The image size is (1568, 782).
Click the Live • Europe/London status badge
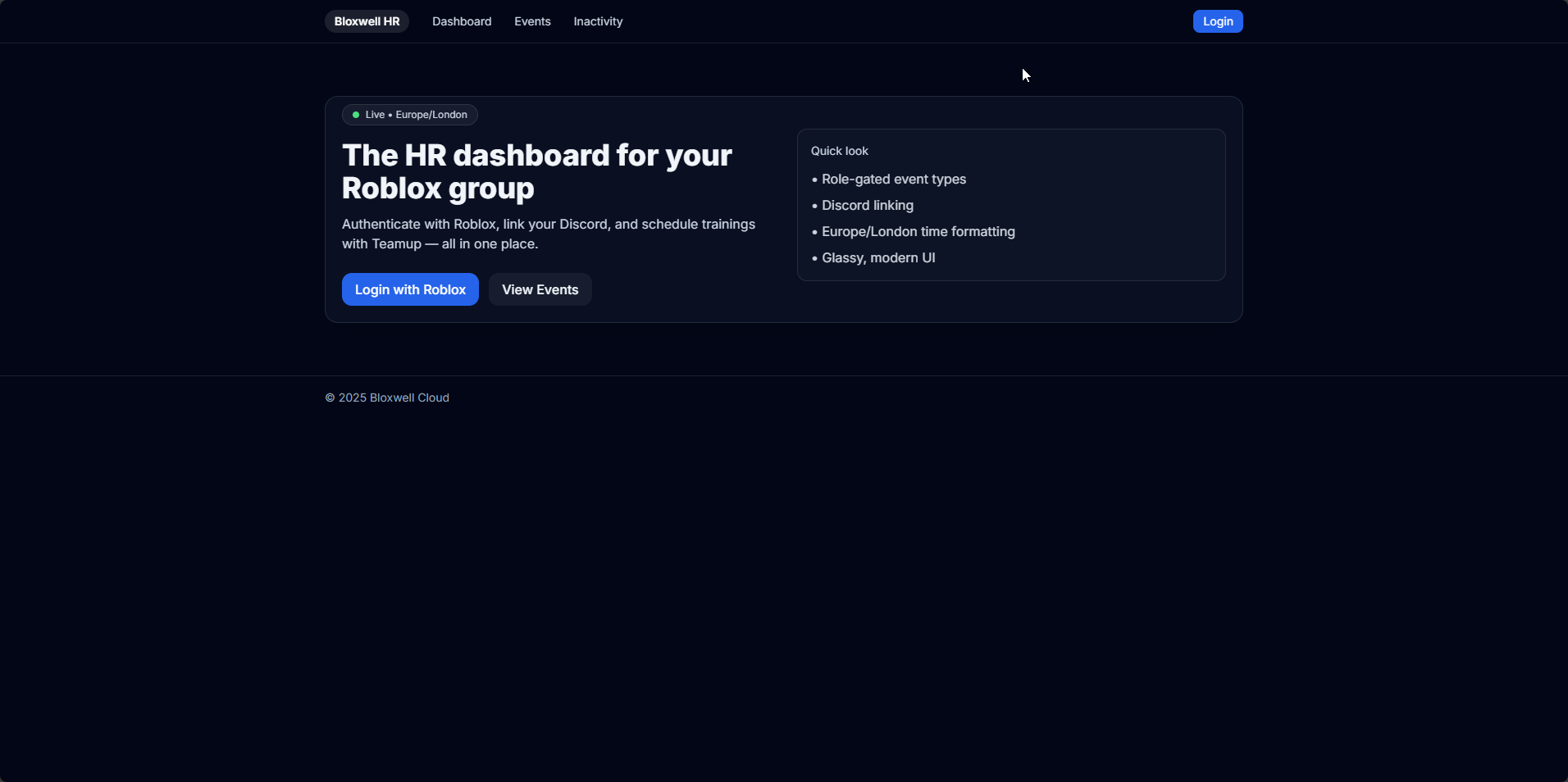pos(410,115)
